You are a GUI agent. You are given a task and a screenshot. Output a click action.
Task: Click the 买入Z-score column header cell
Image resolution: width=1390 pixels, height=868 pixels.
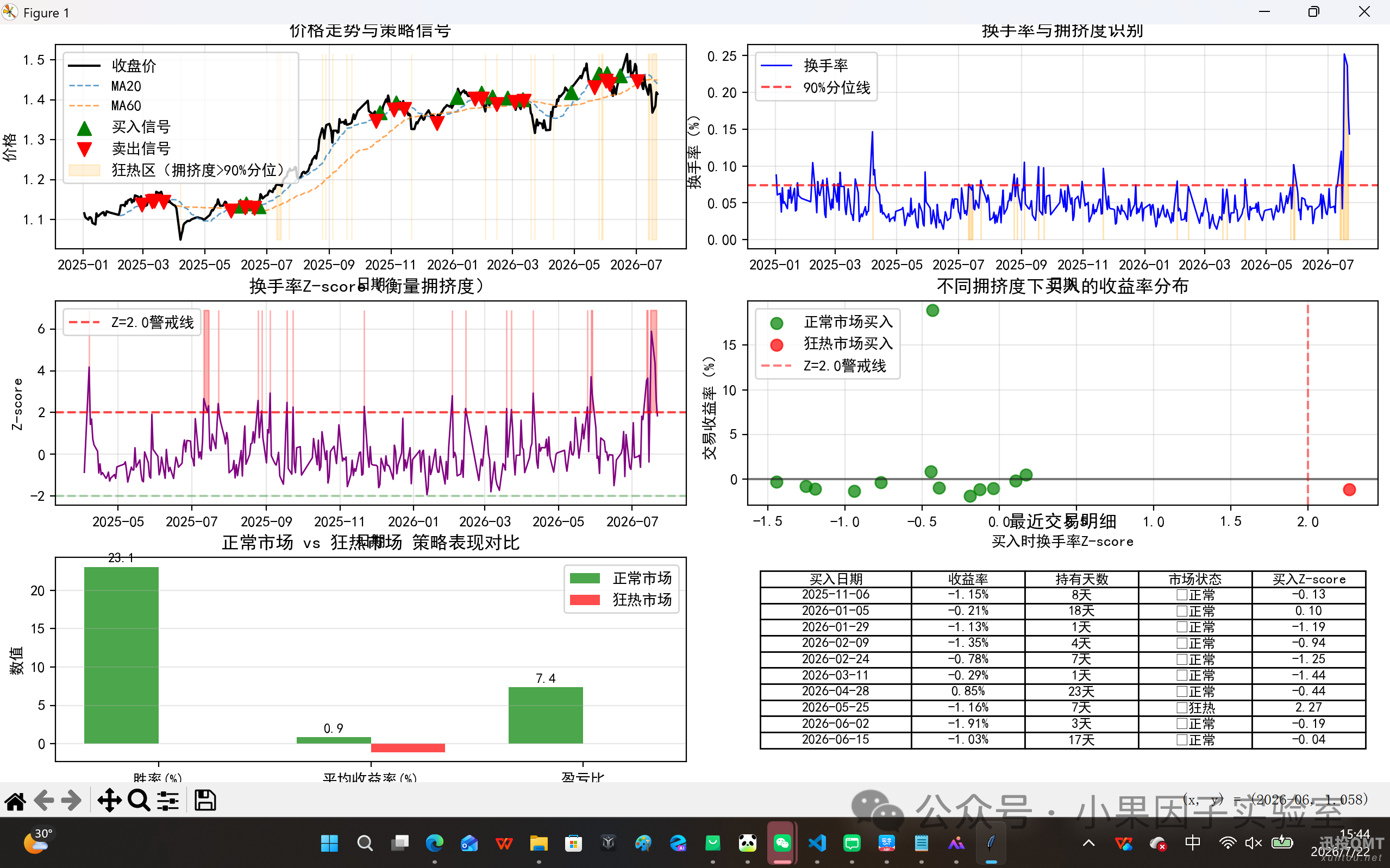[x=1308, y=578]
